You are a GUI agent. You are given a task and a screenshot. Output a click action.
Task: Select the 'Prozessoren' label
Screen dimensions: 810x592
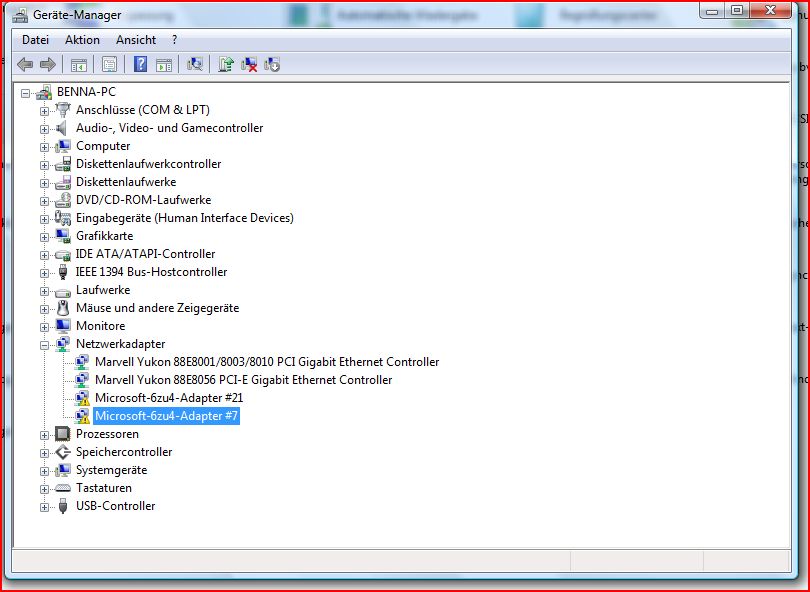pos(107,434)
